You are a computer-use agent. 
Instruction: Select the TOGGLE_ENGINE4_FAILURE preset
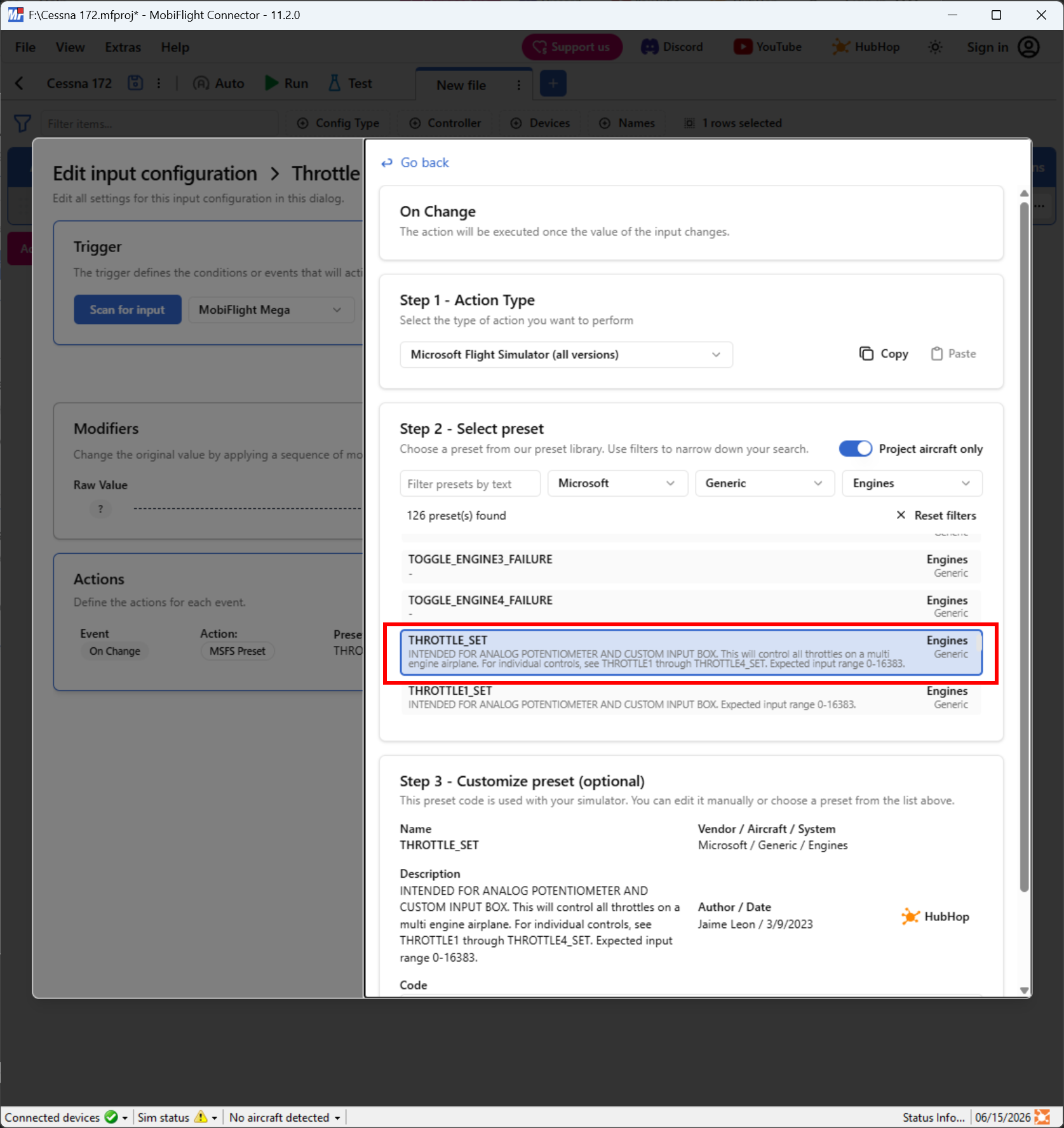[x=691, y=606]
